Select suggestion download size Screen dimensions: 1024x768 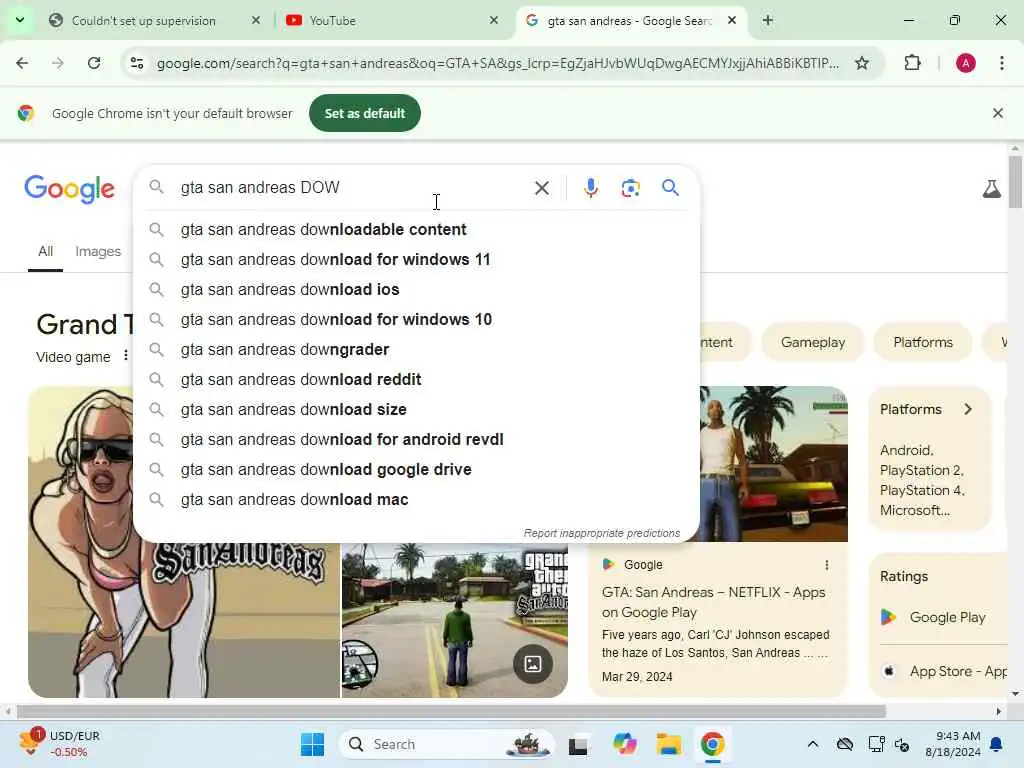point(416,409)
